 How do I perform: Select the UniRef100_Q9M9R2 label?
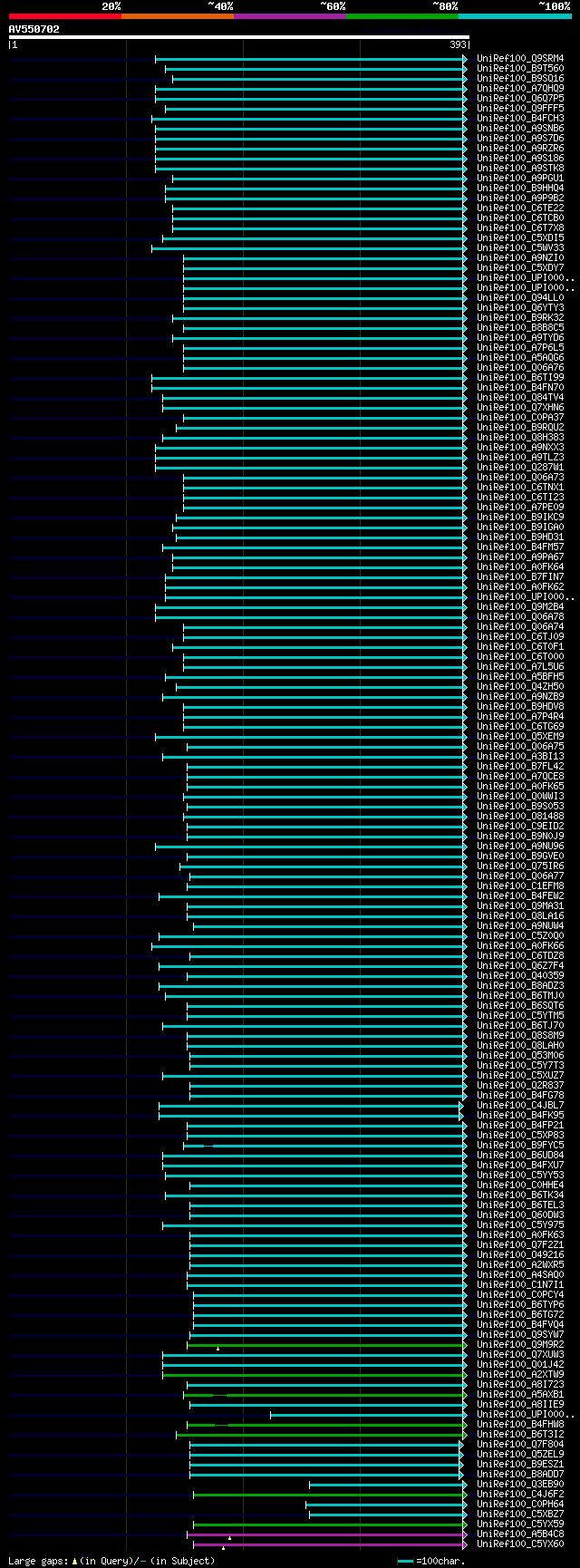520,1345
